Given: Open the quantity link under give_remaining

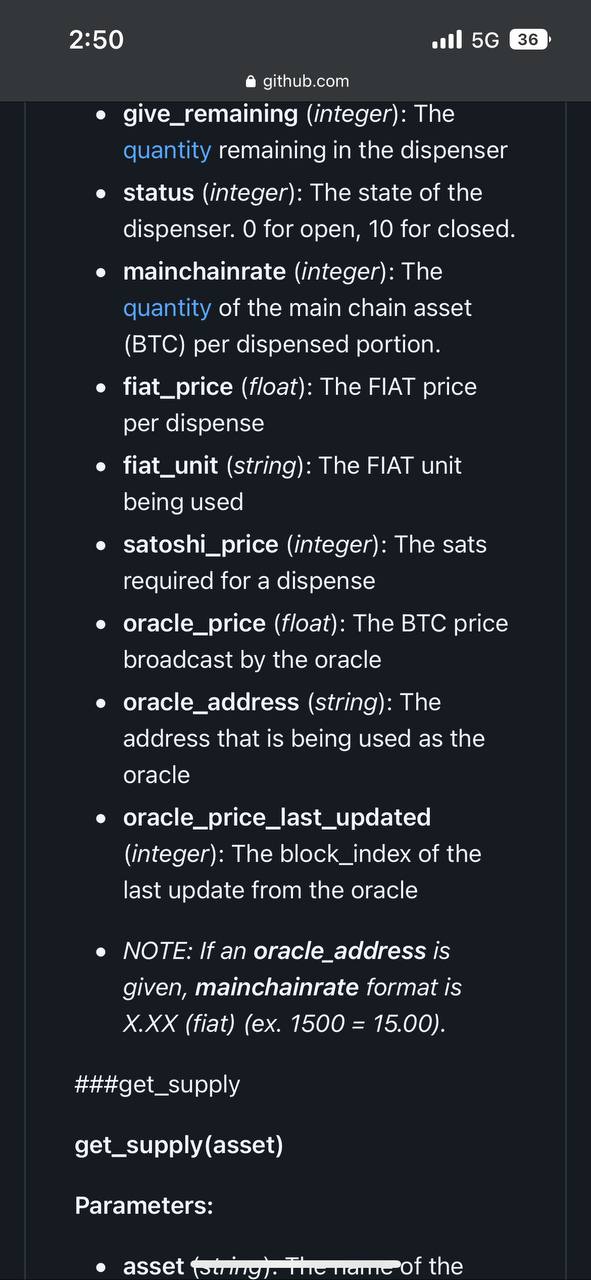Looking at the screenshot, I should click(x=167, y=151).
